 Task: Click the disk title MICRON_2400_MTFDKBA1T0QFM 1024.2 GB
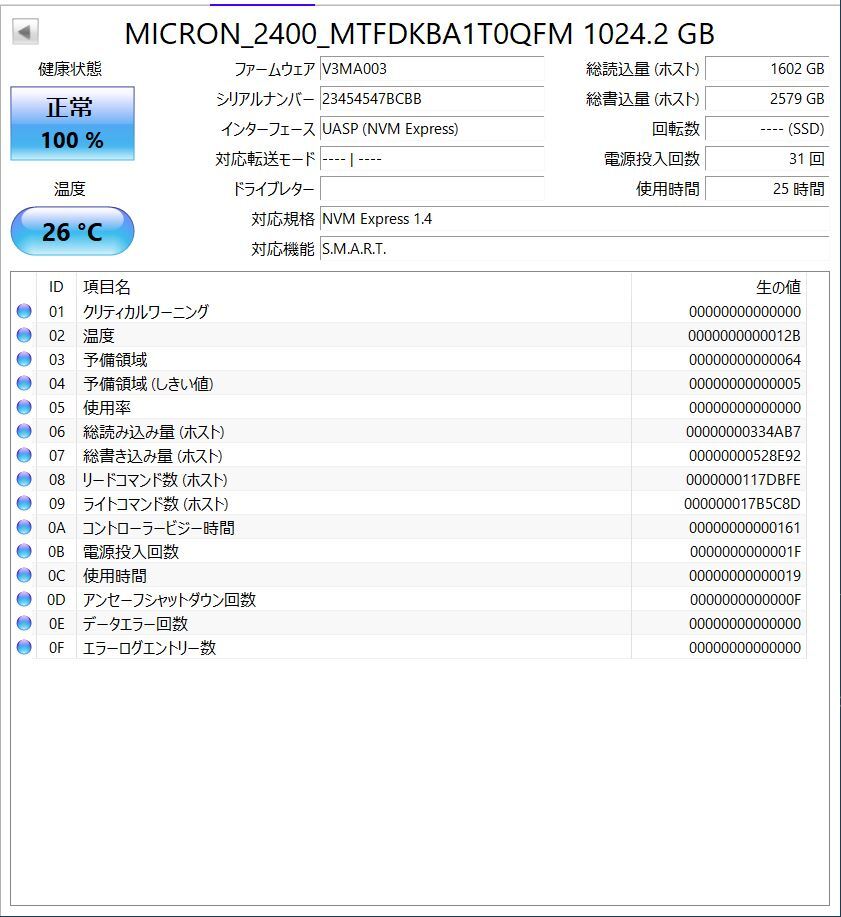click(419, 33)
